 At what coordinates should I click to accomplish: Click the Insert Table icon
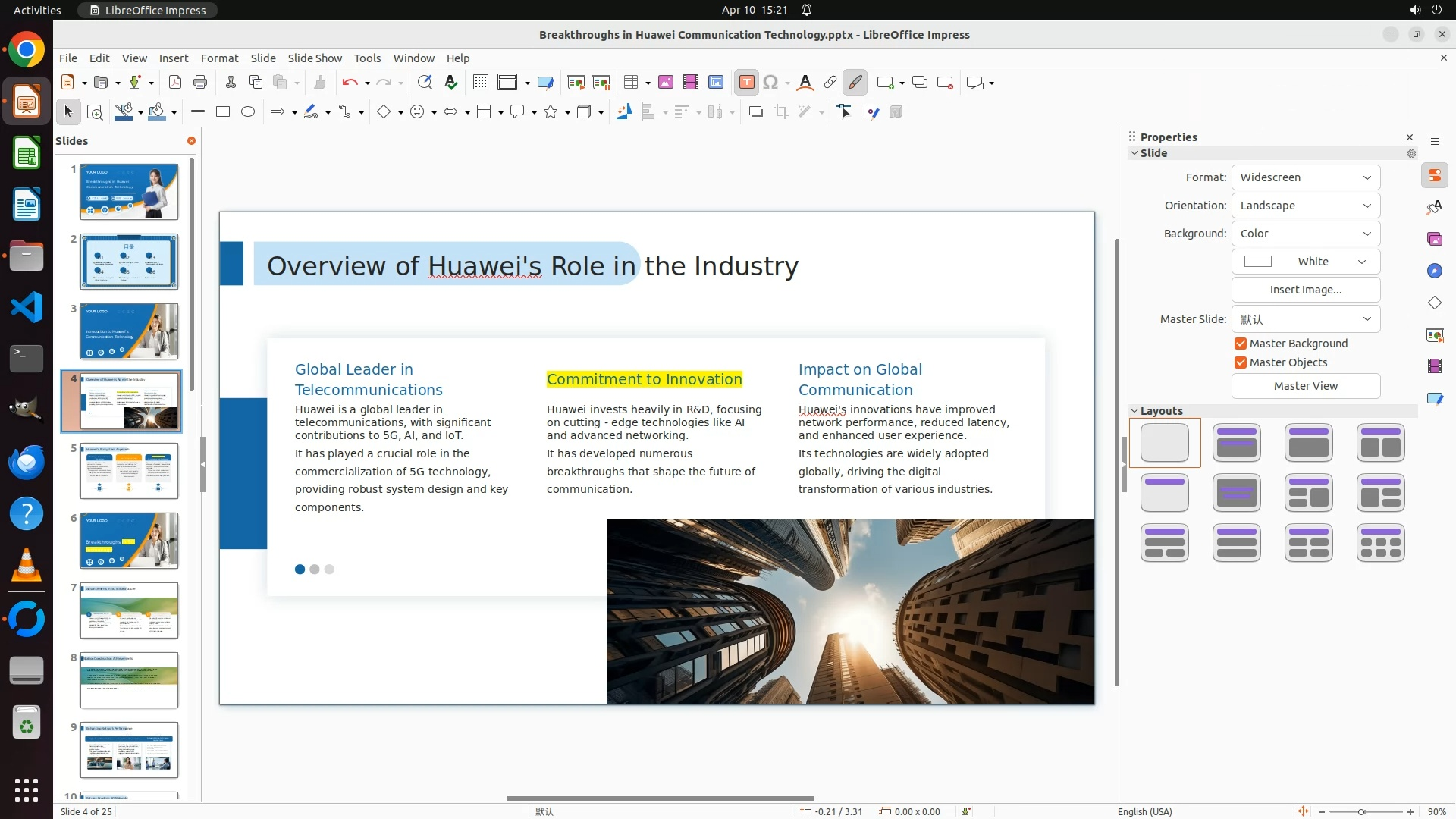point(630,83)
